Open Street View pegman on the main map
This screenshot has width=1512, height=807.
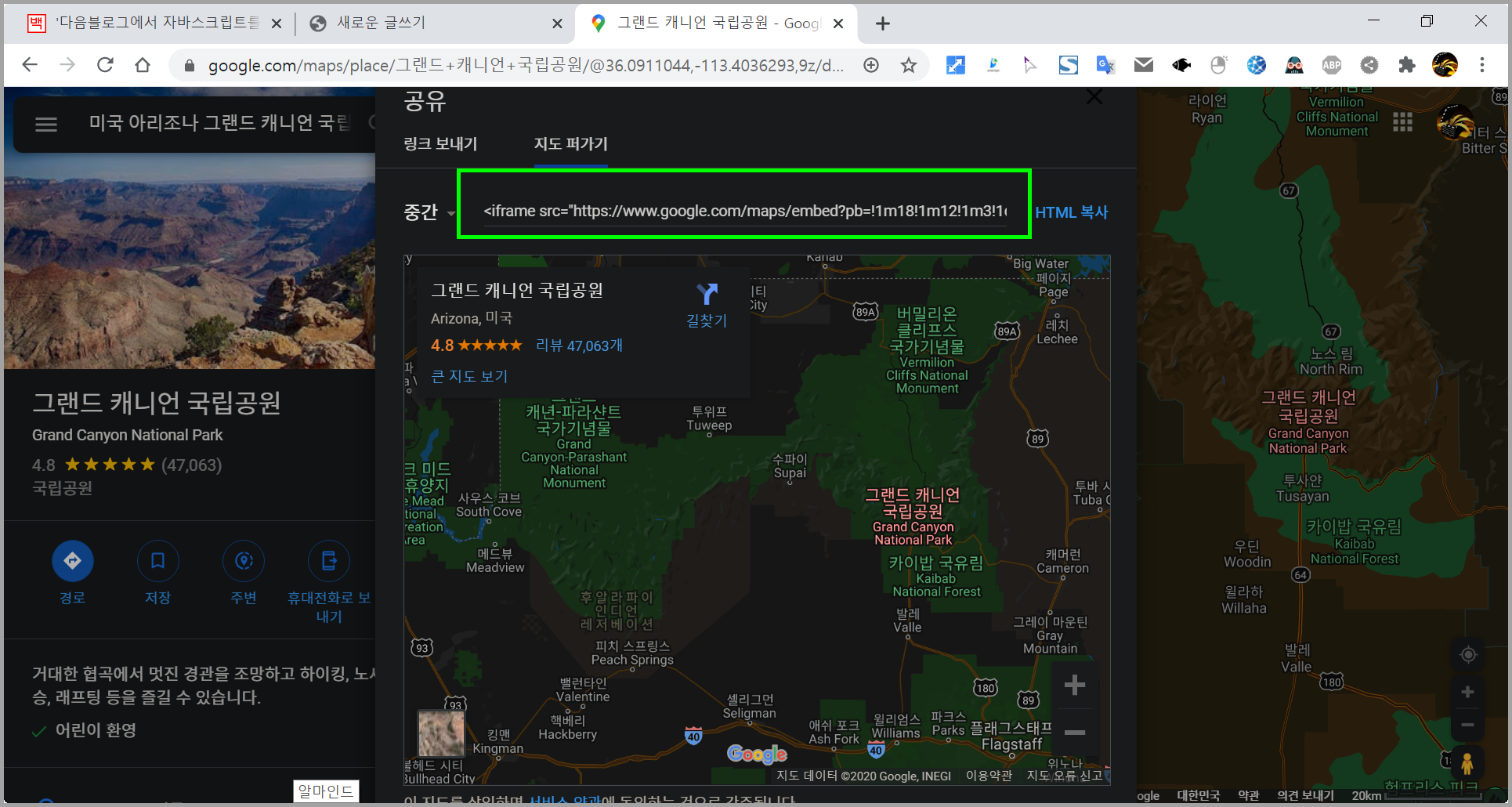click(x=1467, y=763)
